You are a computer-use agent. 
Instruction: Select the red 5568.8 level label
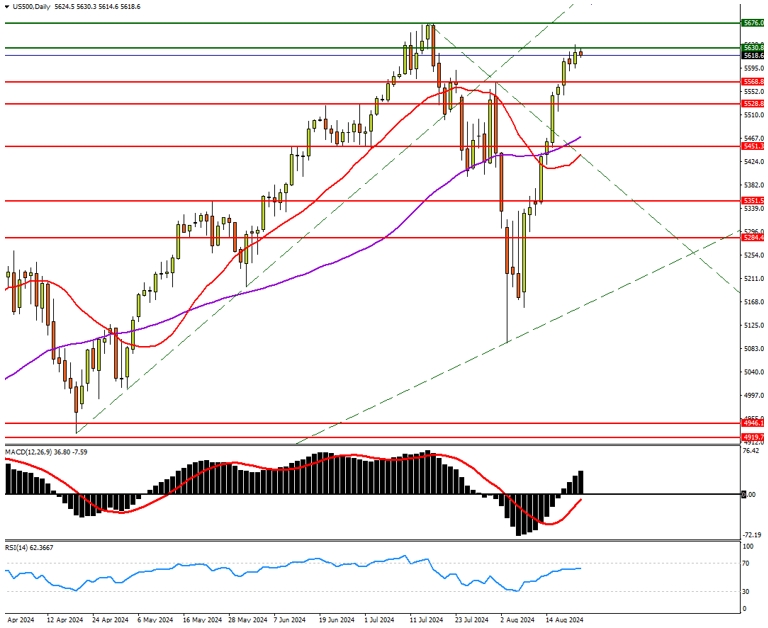coord(753,81)
